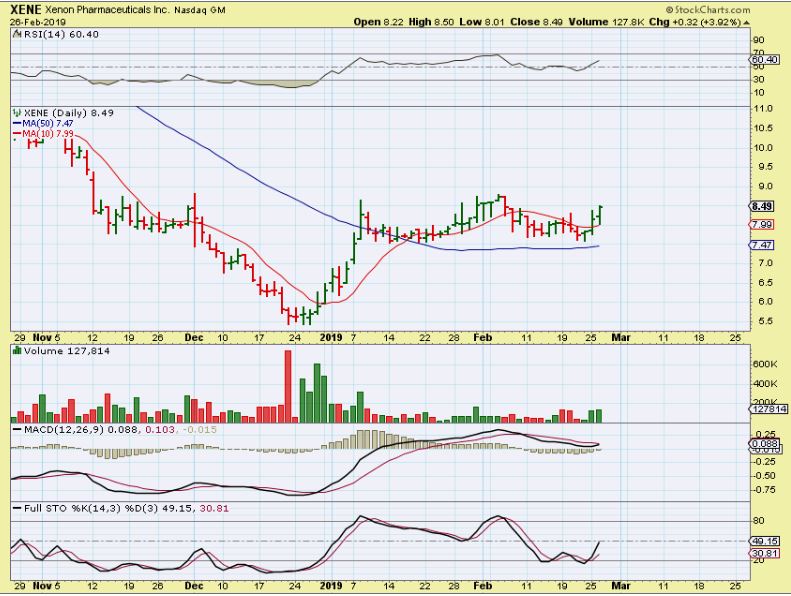
Task: Click the MACD(12,26,9) legend label
Action: point(64,429)
